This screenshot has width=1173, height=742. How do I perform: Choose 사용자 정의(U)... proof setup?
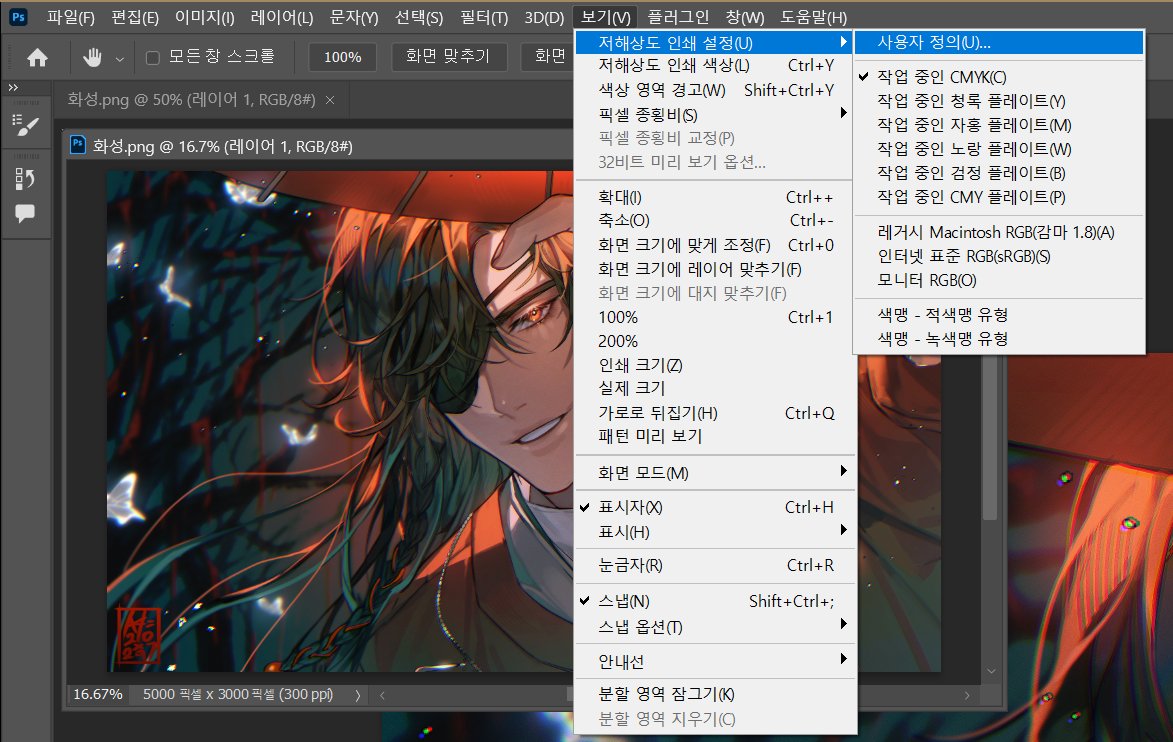coord(999,42)
